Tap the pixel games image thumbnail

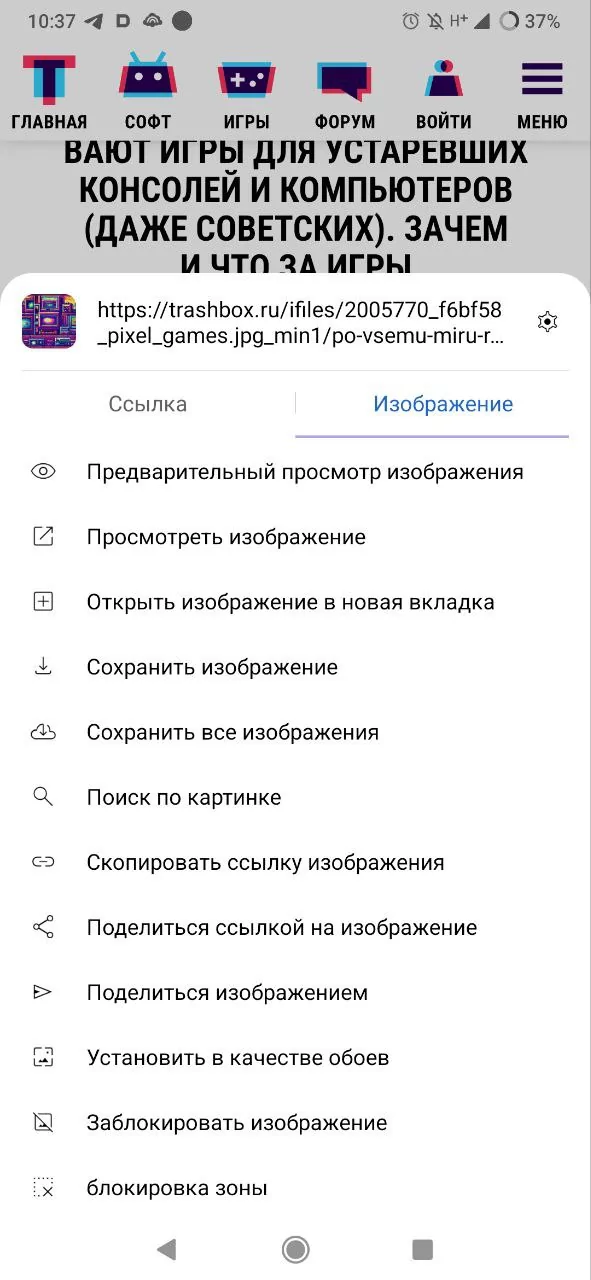(x=49, y=321)
